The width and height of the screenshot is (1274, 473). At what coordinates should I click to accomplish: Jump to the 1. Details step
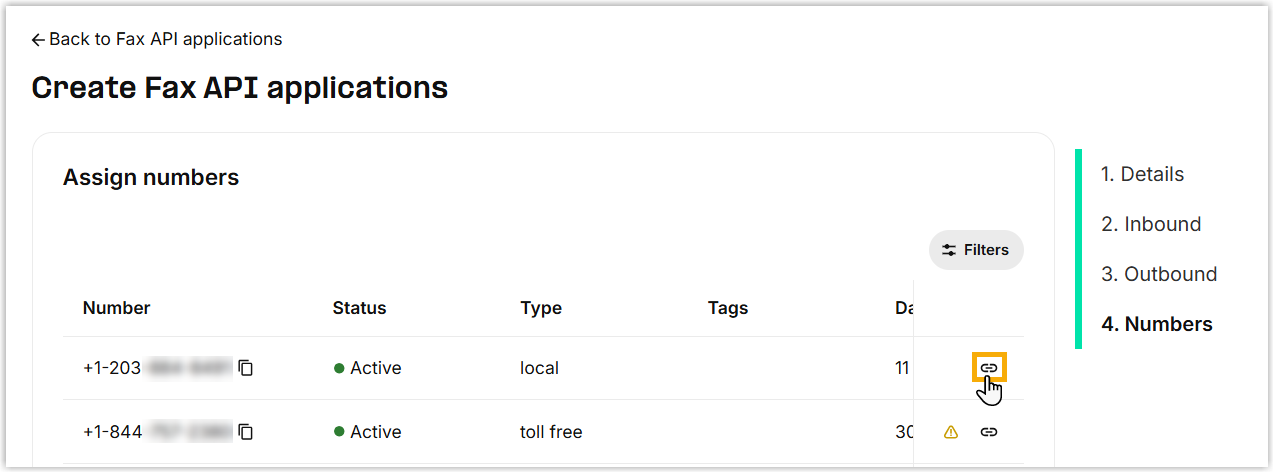1142,174
